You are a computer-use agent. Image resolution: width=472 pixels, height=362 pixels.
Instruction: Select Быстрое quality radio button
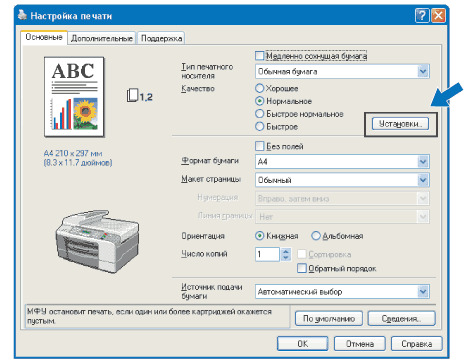[x=259, y=126]
